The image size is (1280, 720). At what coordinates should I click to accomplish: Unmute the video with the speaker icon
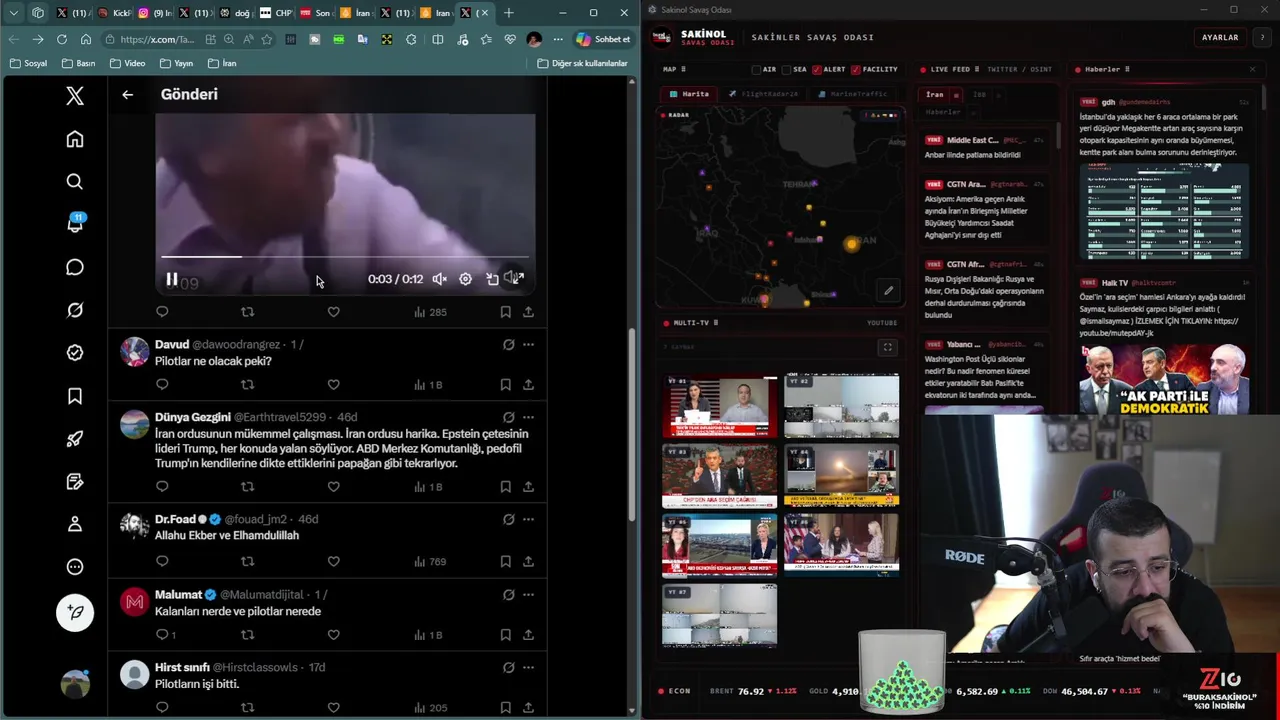click(439, 279)
